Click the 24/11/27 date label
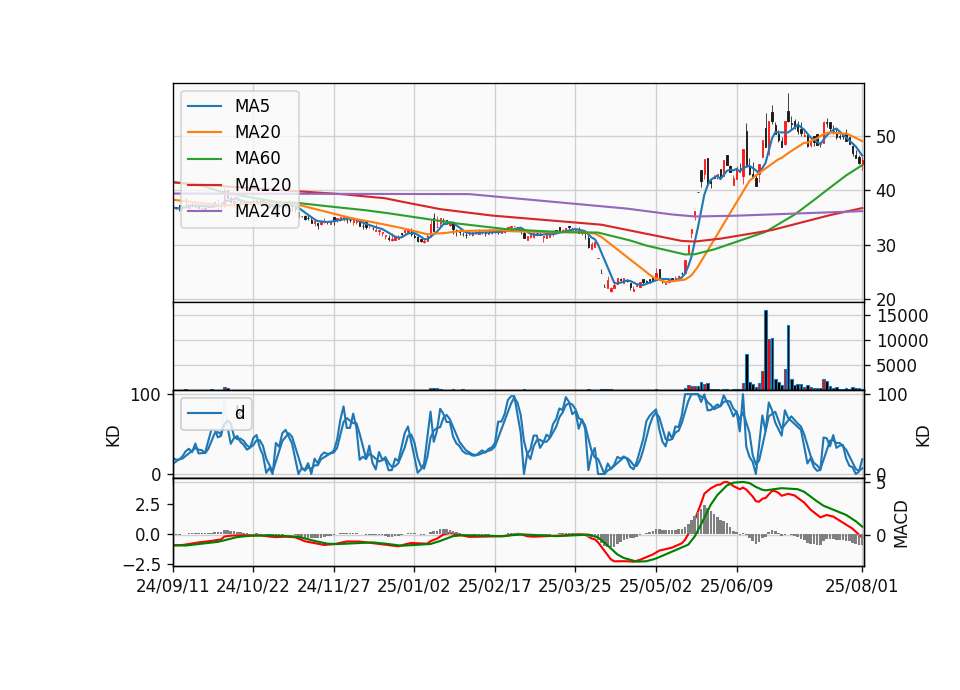 334,586
